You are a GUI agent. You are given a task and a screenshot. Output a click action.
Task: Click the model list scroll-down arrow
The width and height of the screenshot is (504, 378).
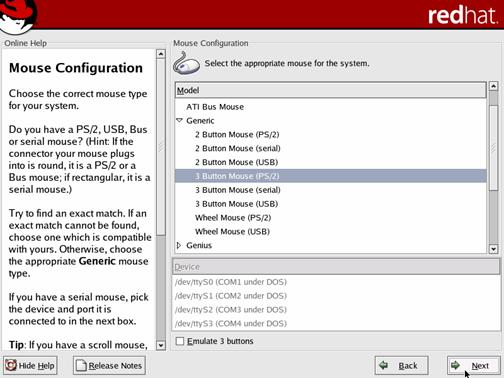point(493,249)
